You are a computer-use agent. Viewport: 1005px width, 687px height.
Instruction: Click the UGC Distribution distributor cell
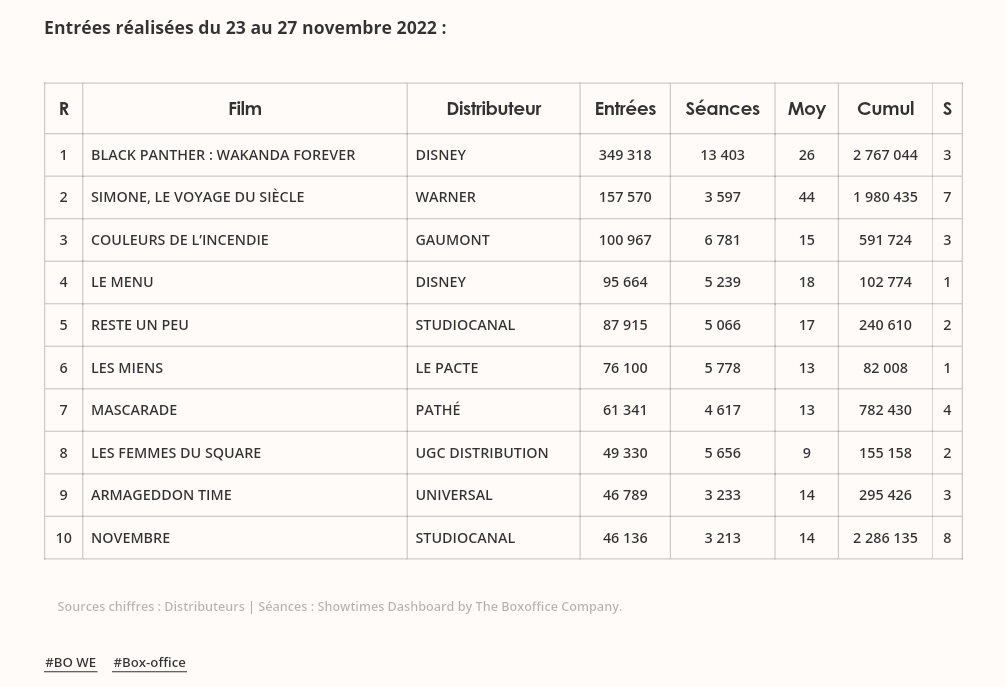[x=481, y=453]
